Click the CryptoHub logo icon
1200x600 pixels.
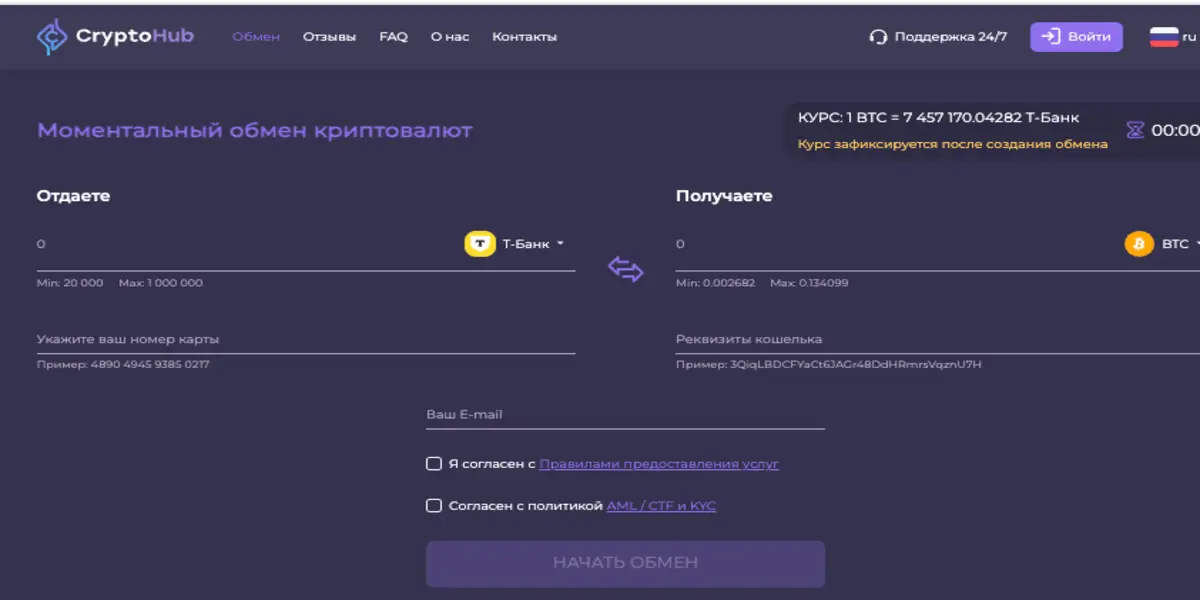click(50, 36)
